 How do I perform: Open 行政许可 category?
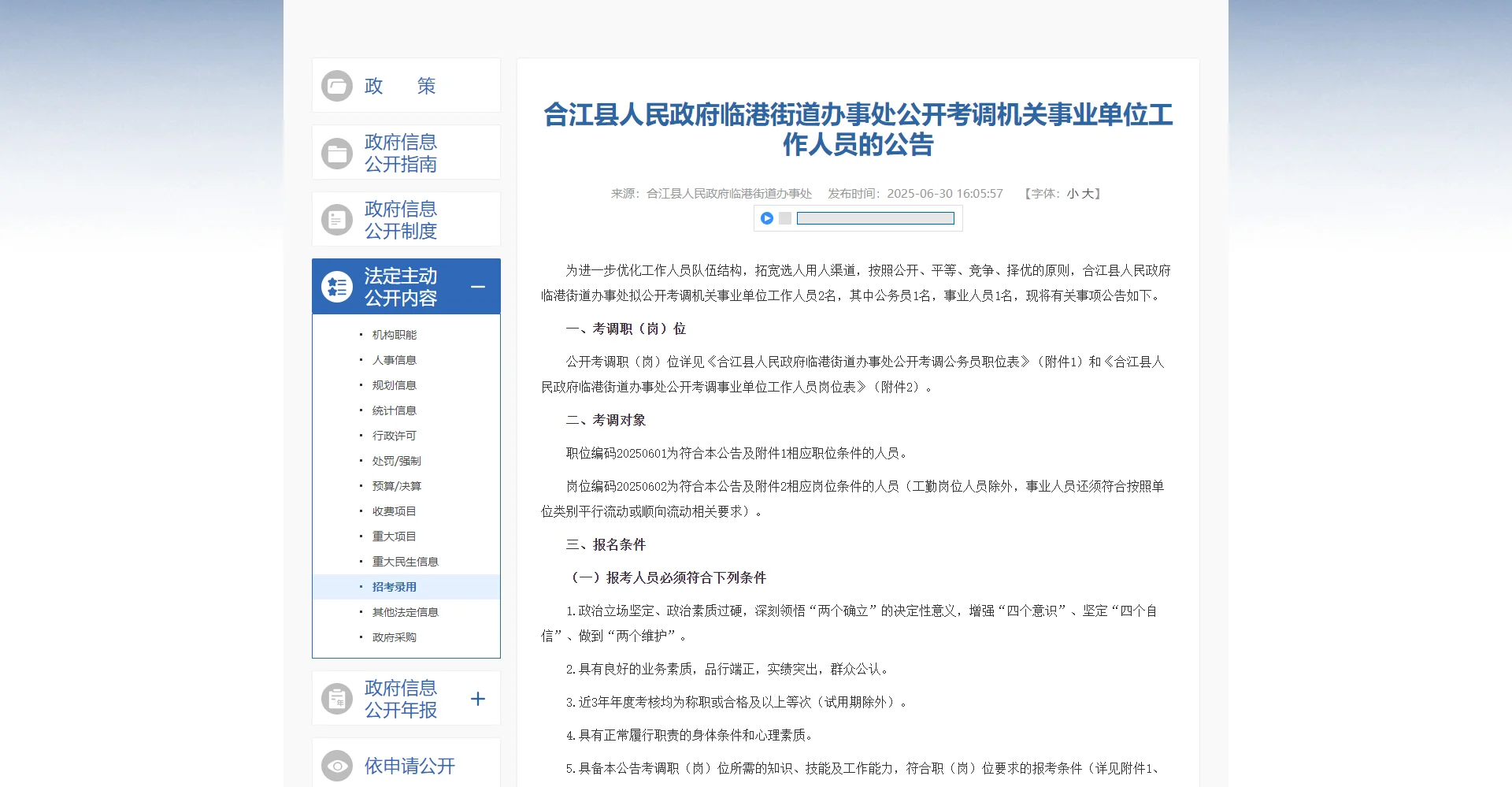pos(395,436)
